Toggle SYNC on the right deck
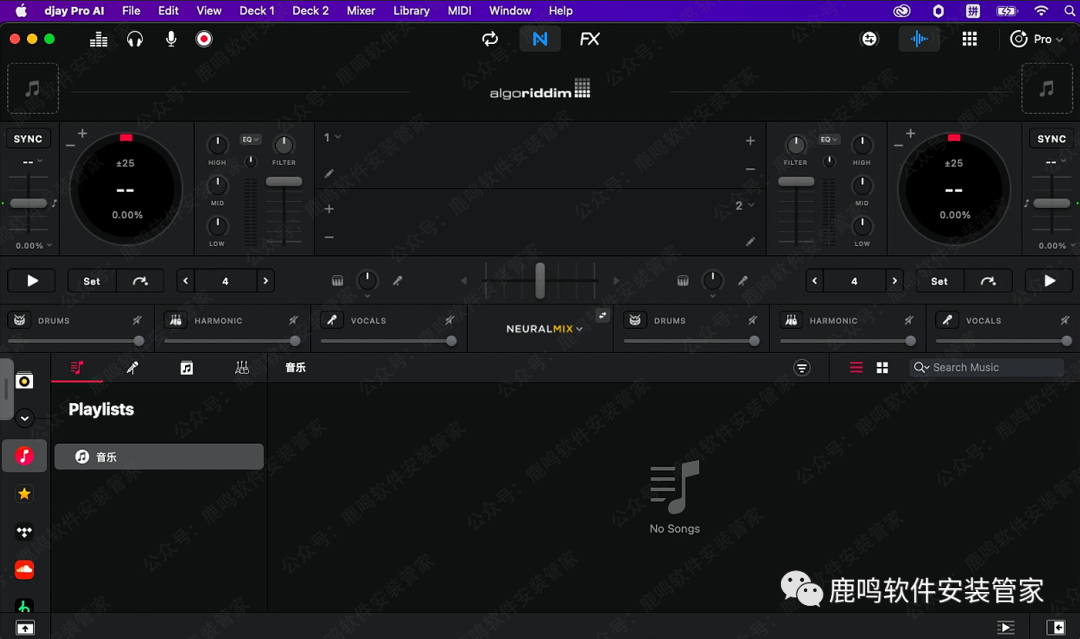1080x639 pixels. click(x=1051, y=139)
